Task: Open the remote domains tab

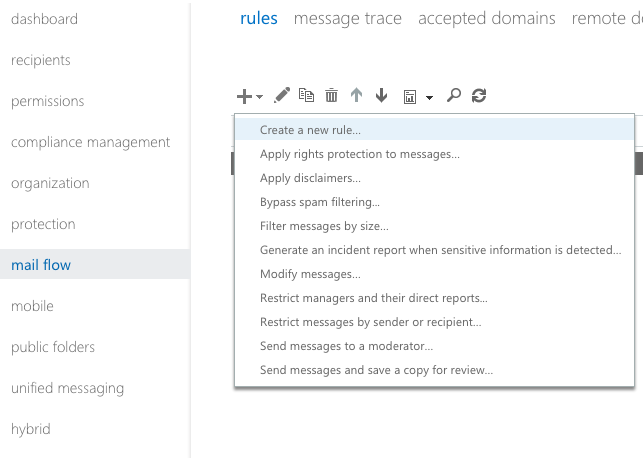Action: pos(607,18)
